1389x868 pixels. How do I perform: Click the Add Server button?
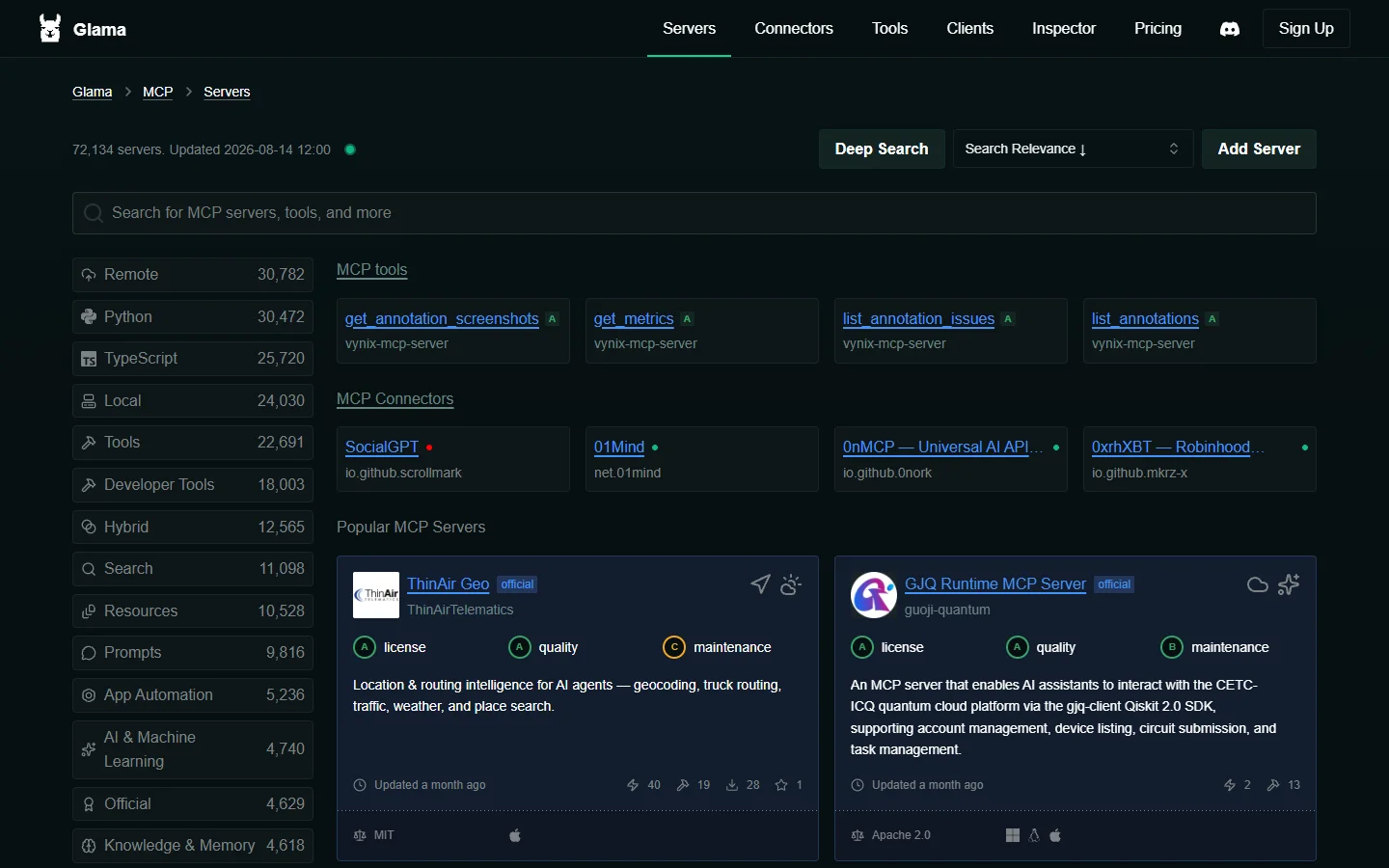(x=1259, y=149)
